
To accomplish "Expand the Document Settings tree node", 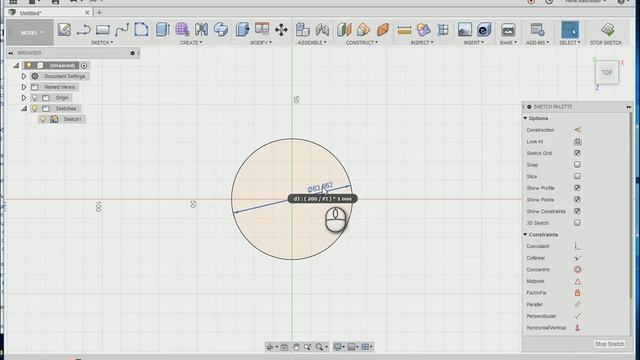I will coord(24,76).
